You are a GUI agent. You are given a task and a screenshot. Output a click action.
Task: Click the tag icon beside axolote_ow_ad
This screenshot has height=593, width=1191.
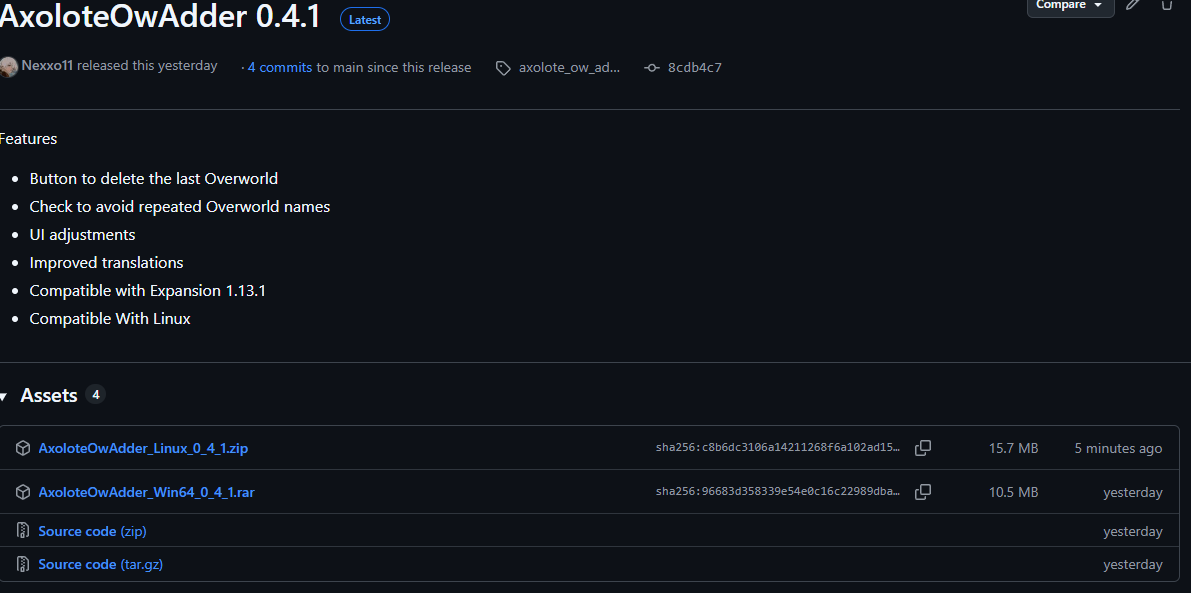pos(504,68)
